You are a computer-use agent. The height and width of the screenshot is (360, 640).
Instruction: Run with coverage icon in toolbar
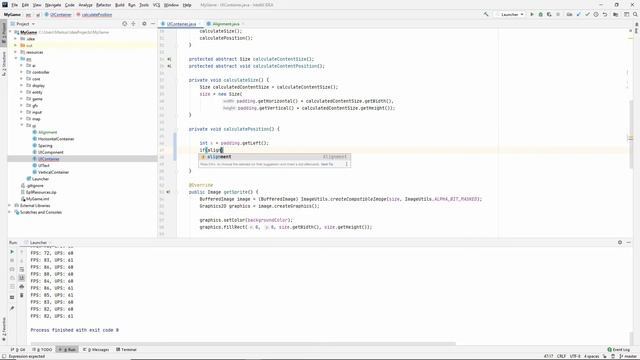coord(549,14)
